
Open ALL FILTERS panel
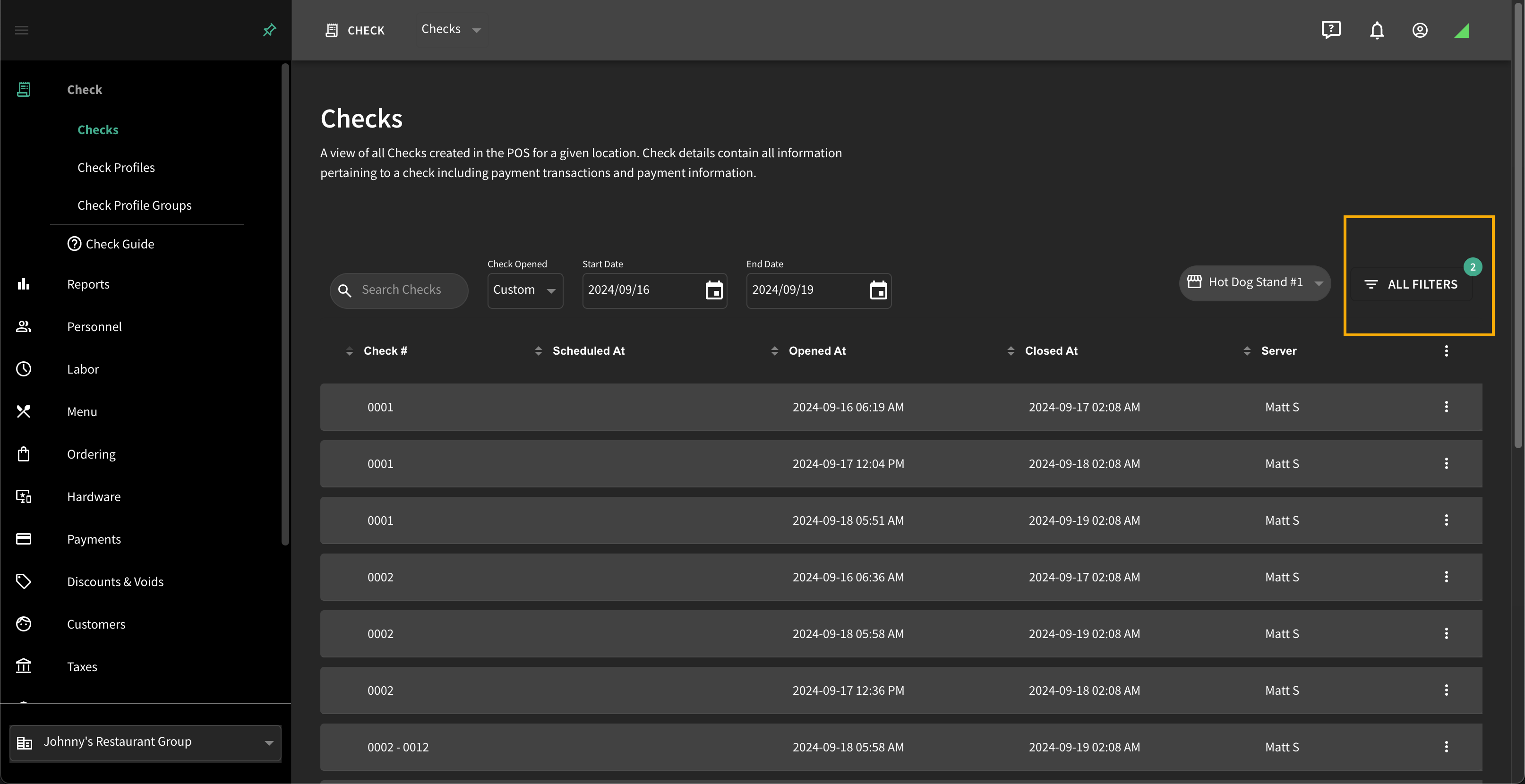[x=1411, y=285]
